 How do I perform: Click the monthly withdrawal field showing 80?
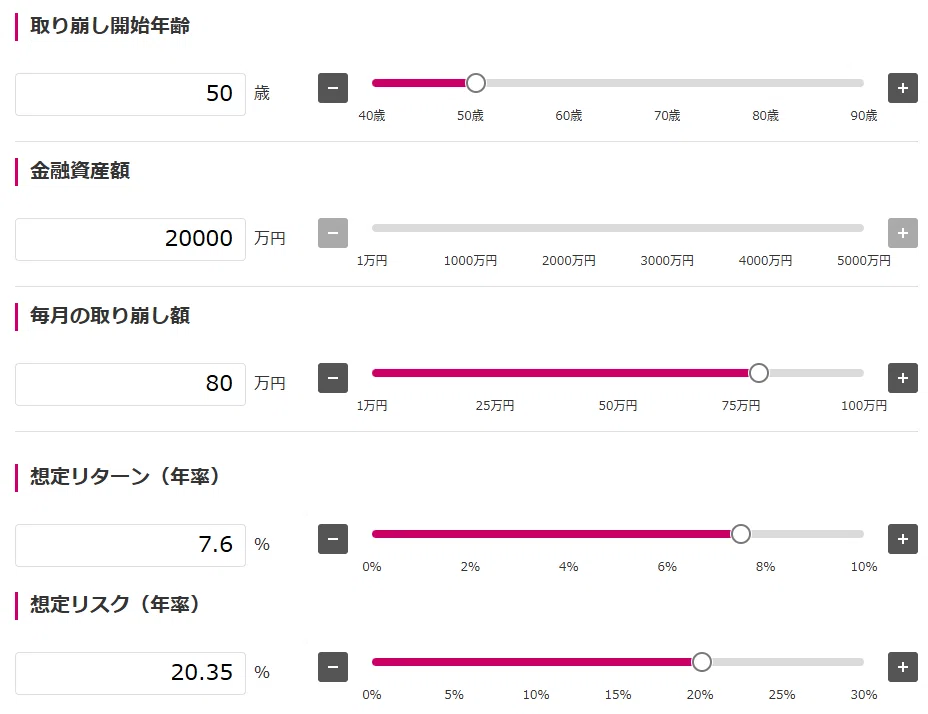click(130, 384)
